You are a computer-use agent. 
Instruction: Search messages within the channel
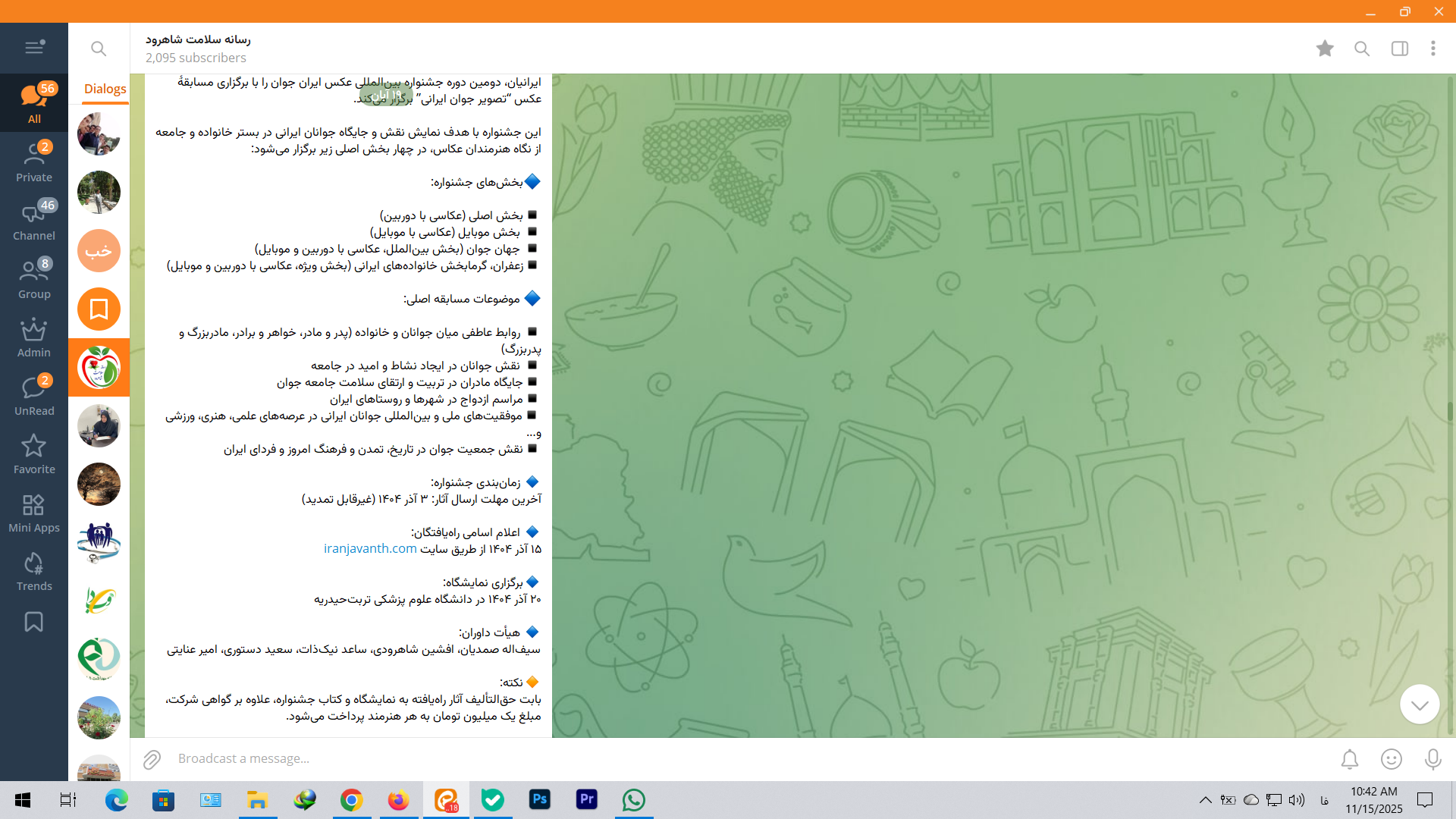(x=1362, y=49)
